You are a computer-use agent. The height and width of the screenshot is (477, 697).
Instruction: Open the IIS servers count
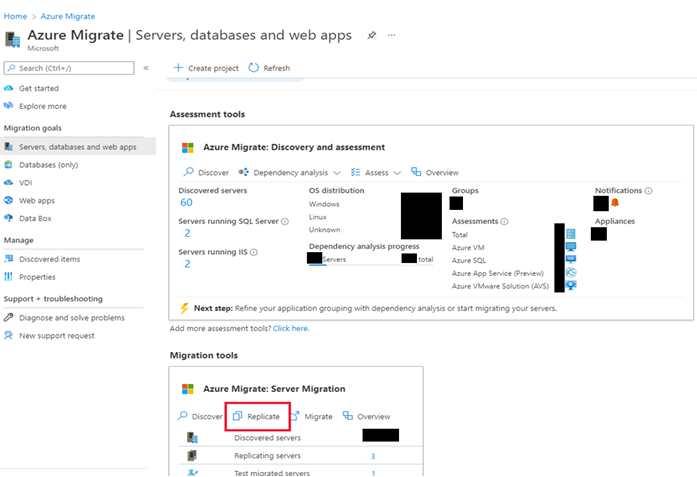coord(187,264)
